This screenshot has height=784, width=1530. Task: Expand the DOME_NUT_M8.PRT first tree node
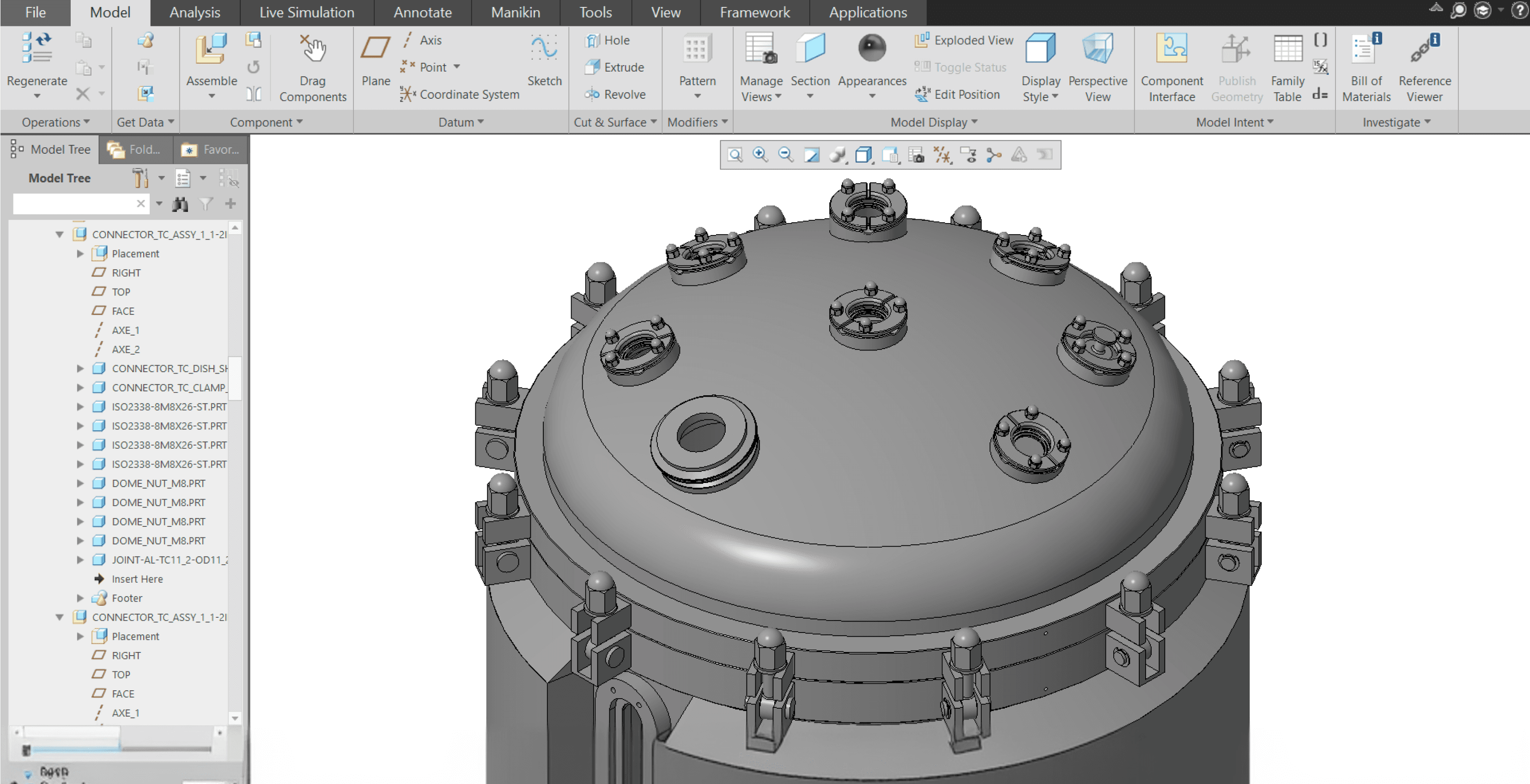tap(80, 483)
